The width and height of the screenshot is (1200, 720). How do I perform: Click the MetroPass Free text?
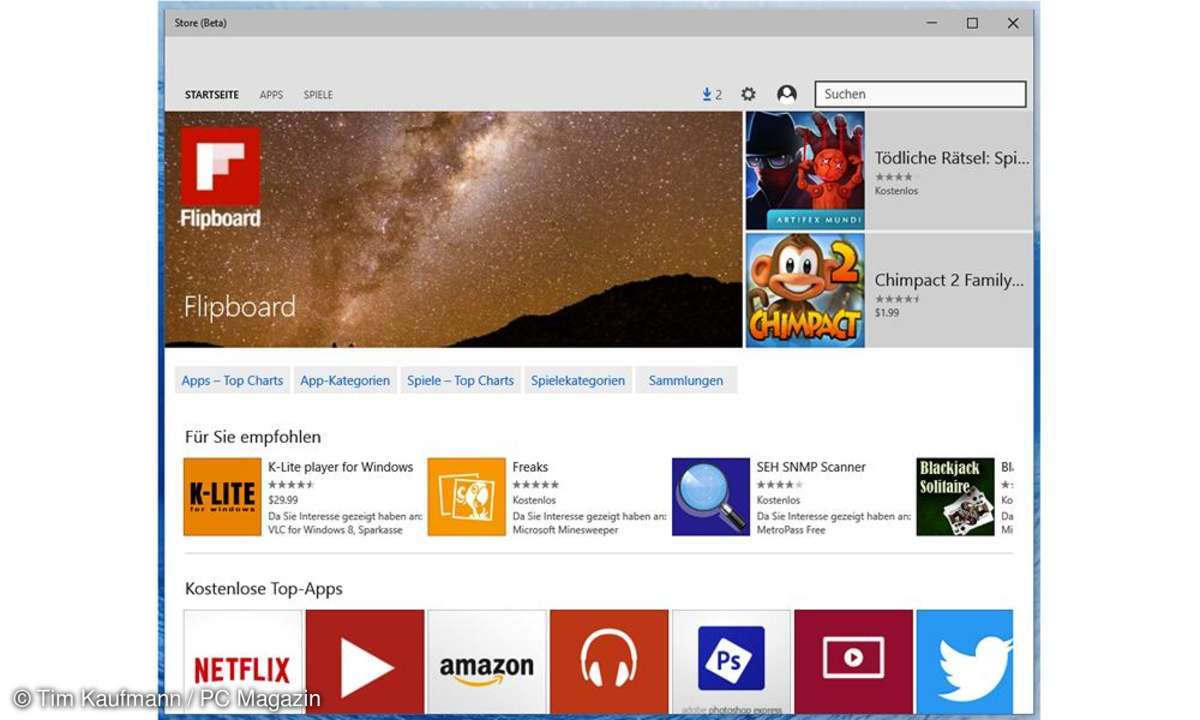(x=791, y=530)
